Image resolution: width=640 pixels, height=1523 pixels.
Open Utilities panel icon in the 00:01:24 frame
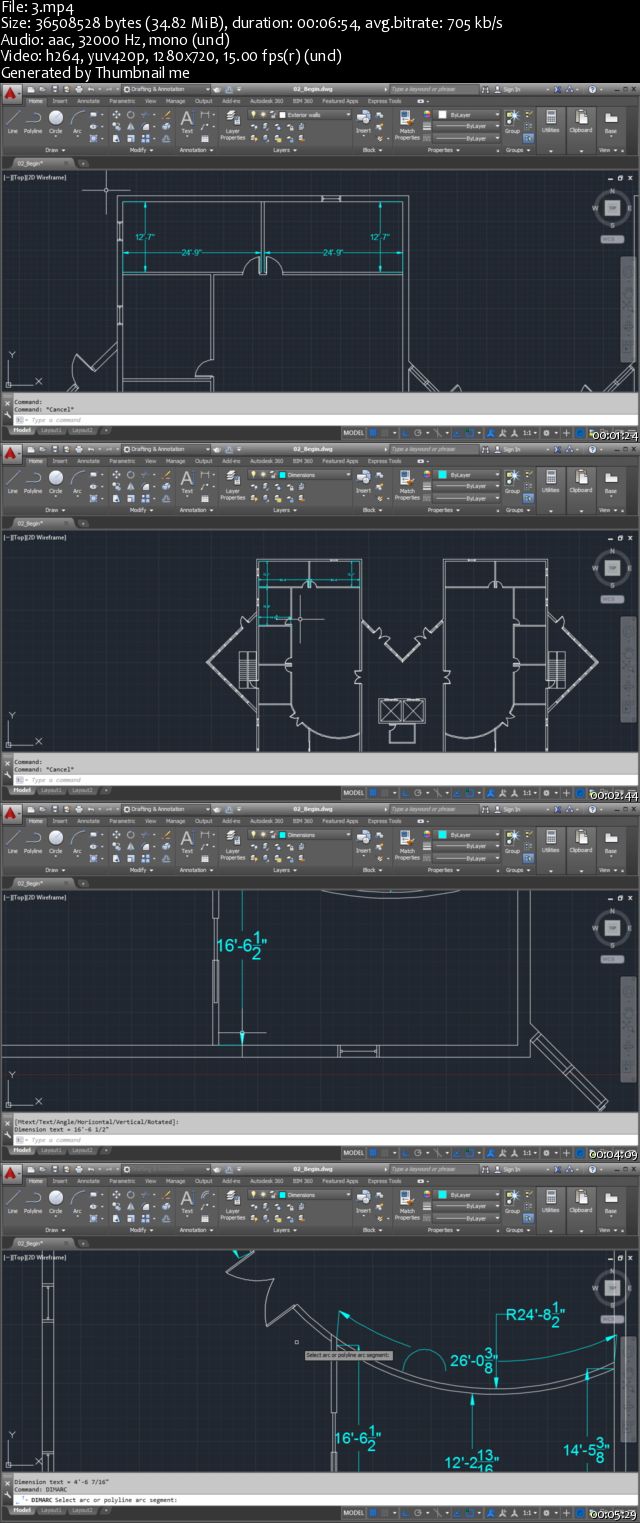551,123
